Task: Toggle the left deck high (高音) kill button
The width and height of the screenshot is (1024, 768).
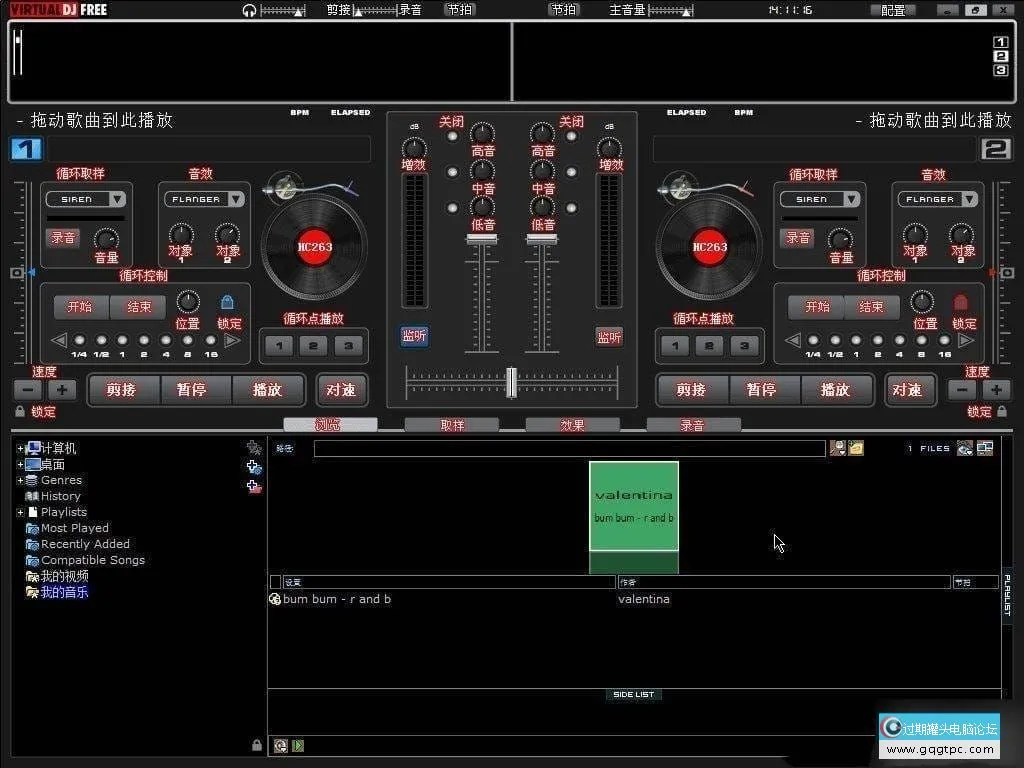Action: [x=453, y=136]
